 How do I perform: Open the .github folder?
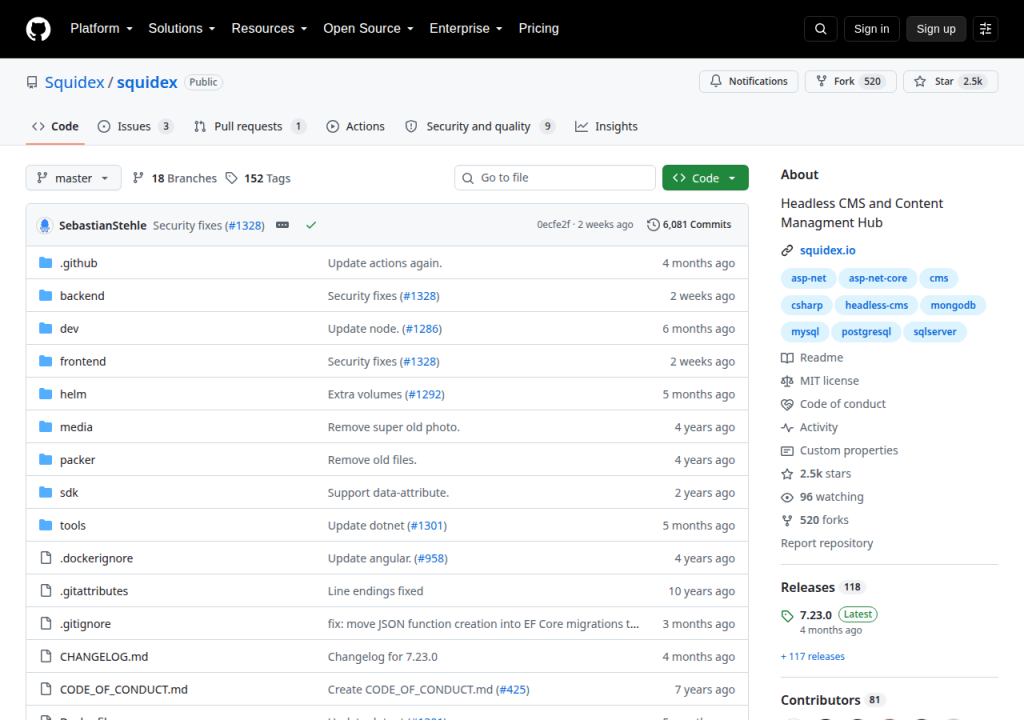tap(78, 263)
